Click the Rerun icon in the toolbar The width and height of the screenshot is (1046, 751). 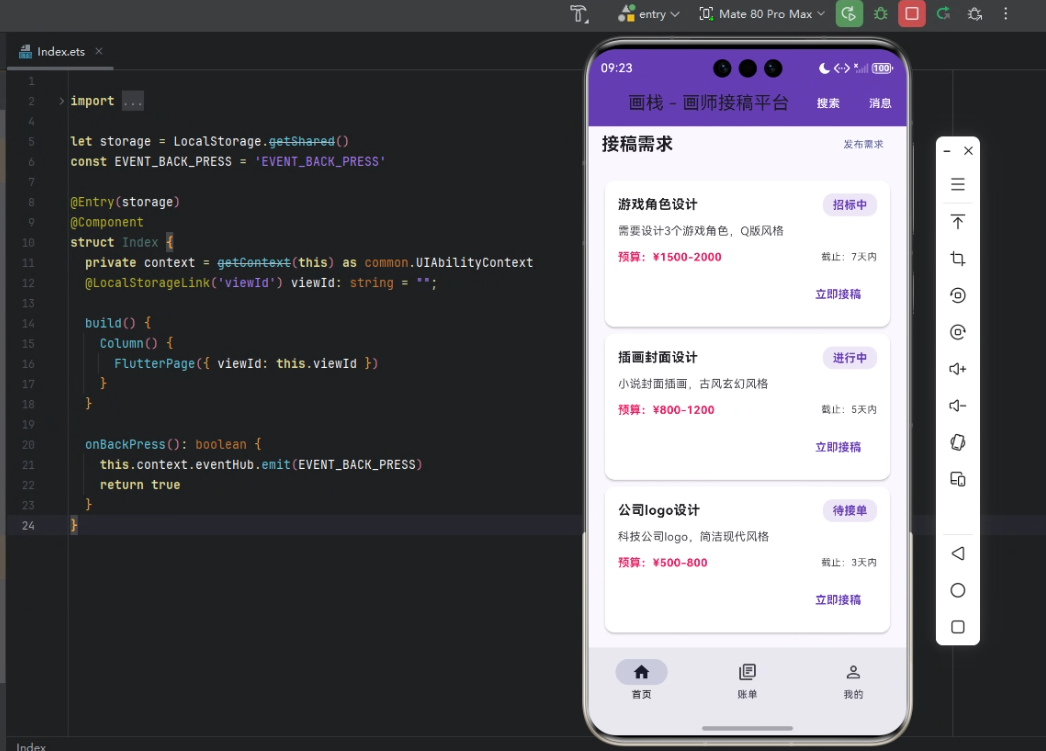coord(942,14)
